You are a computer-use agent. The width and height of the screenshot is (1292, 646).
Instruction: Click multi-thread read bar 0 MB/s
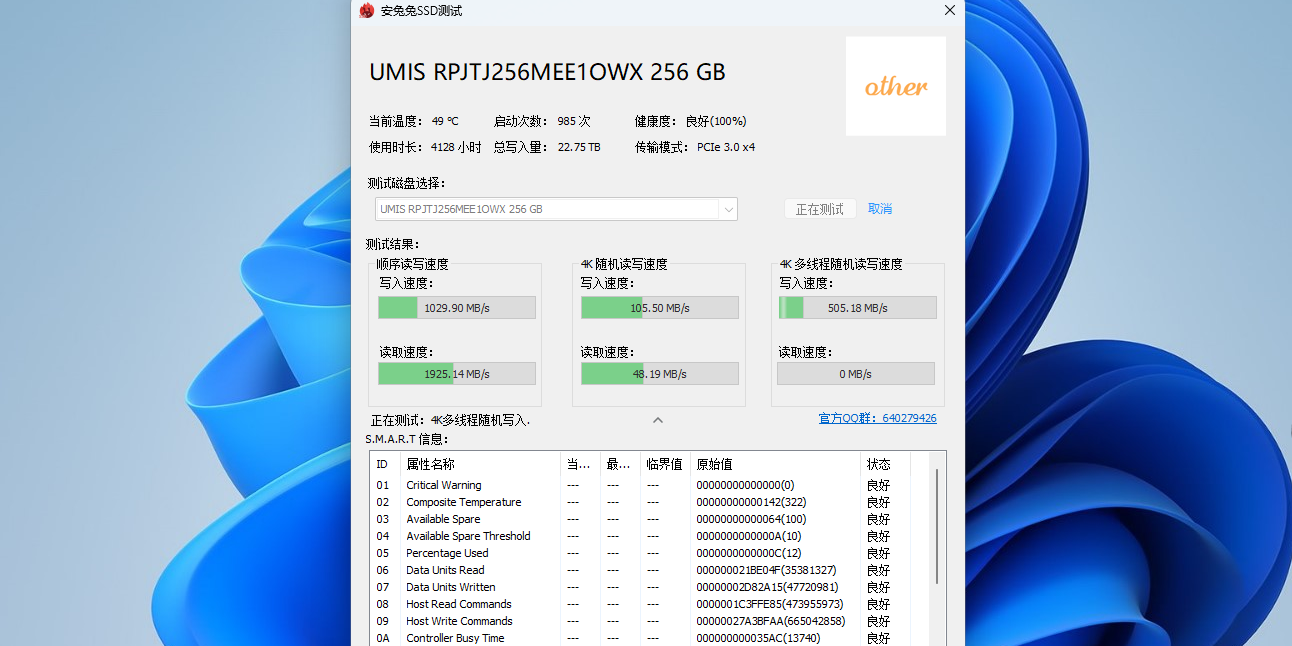(856, 374)
